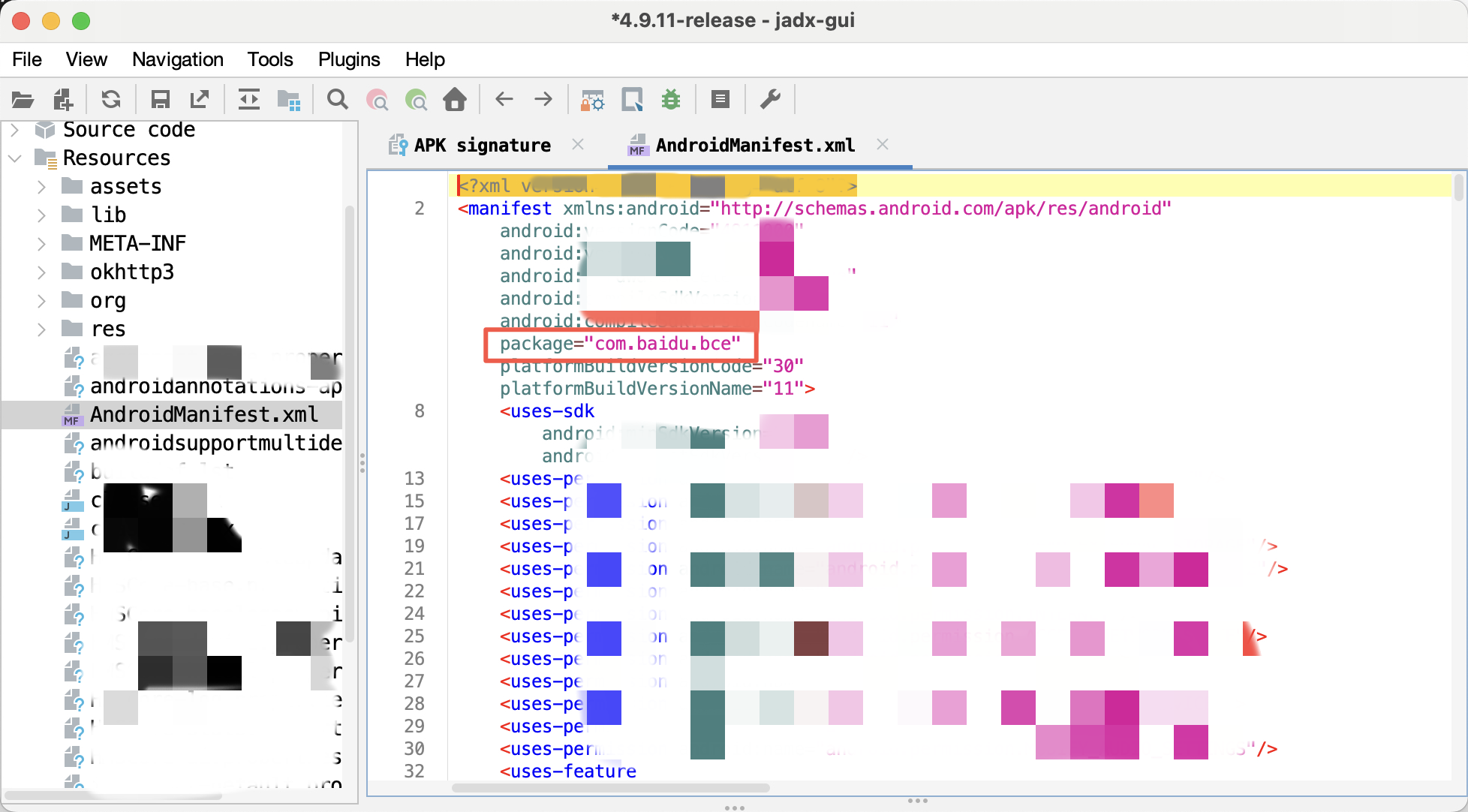Click the platformBuildVersionCode="30" attribute
This screenshot has width=1468, height=812.
(651, 366)
